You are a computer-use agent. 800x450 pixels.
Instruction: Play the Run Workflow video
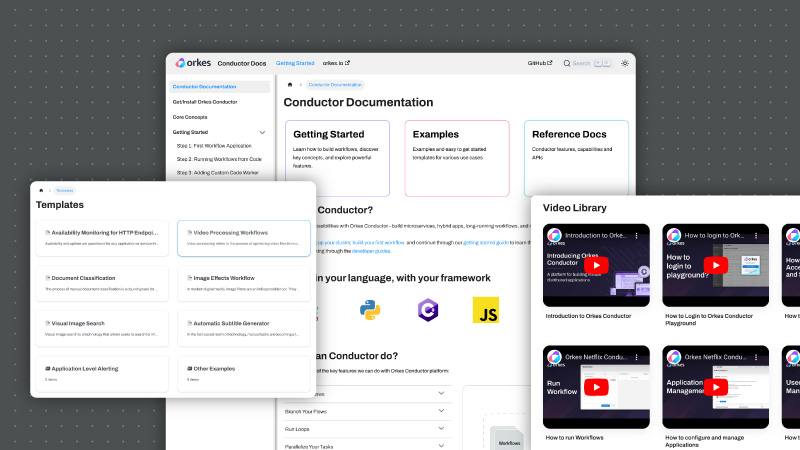(x=596, y=387)
